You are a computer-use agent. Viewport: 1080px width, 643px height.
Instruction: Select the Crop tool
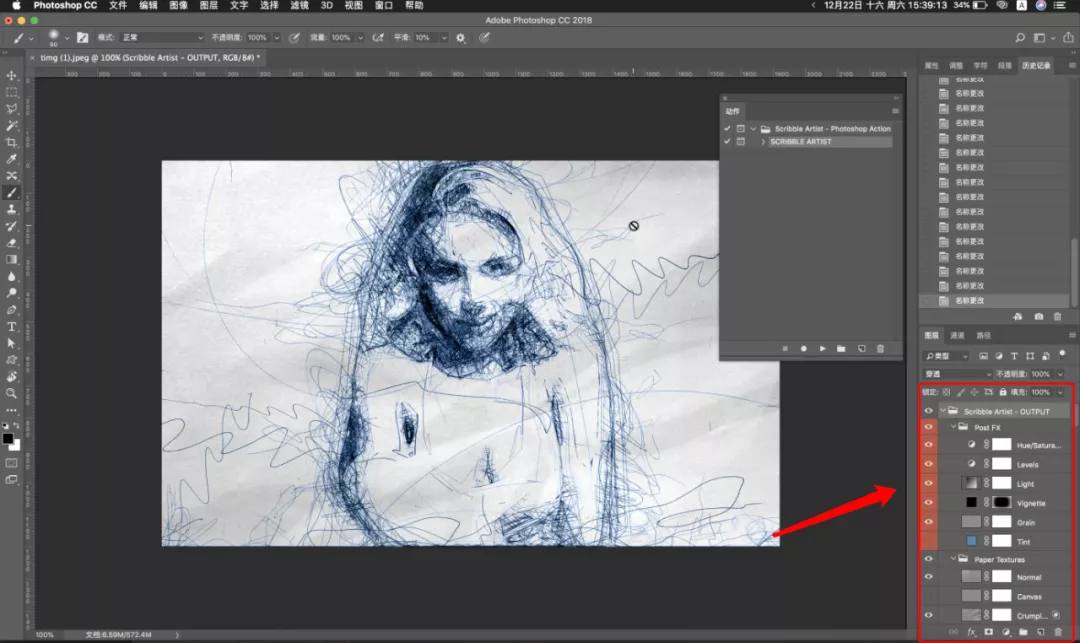[x=12, y=143]
